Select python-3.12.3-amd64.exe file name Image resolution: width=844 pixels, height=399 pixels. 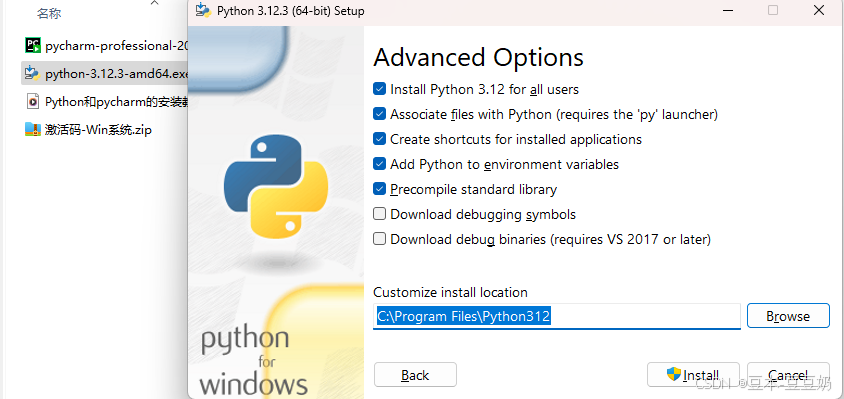pos(116,74)
